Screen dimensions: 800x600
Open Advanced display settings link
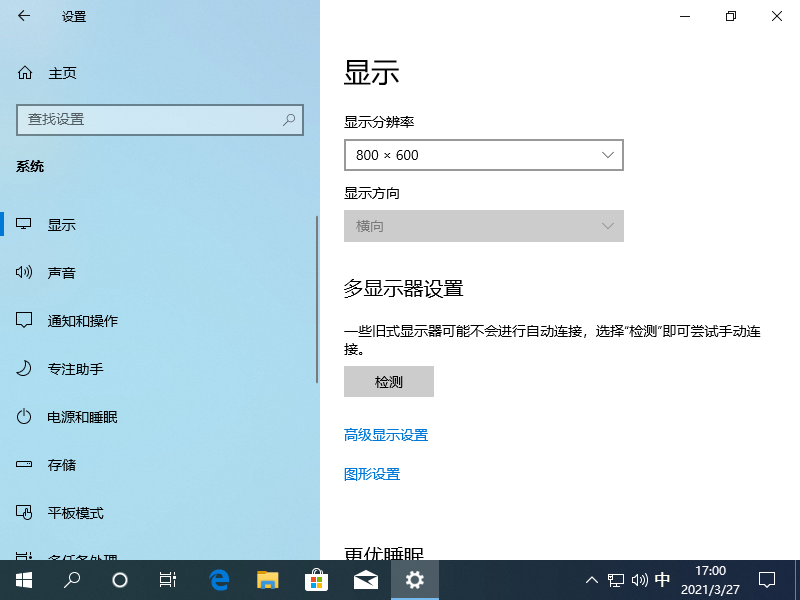[386, 435]
